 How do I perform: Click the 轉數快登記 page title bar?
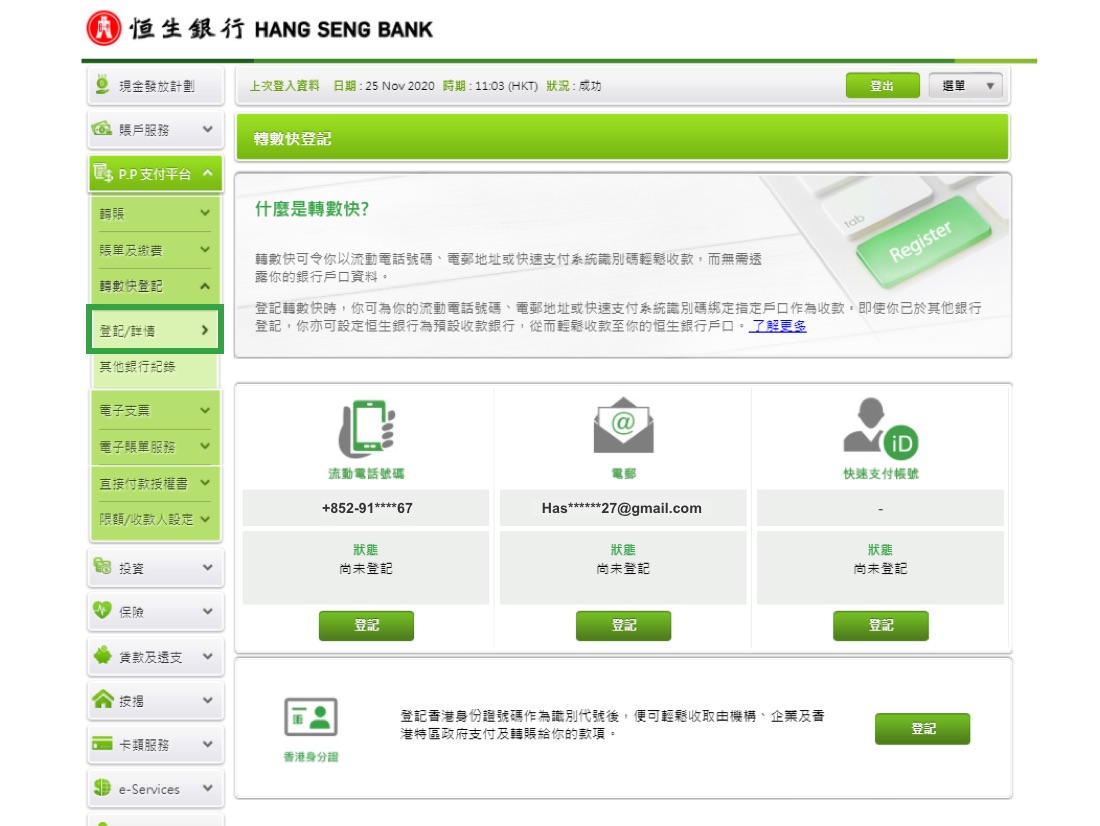(x=622, y=138)
